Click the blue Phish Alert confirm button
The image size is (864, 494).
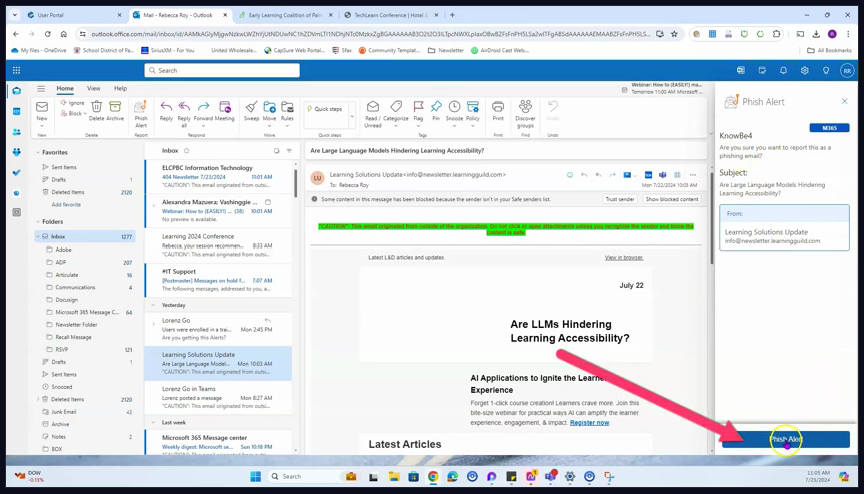pyautogui.click(x=786, y=439)
